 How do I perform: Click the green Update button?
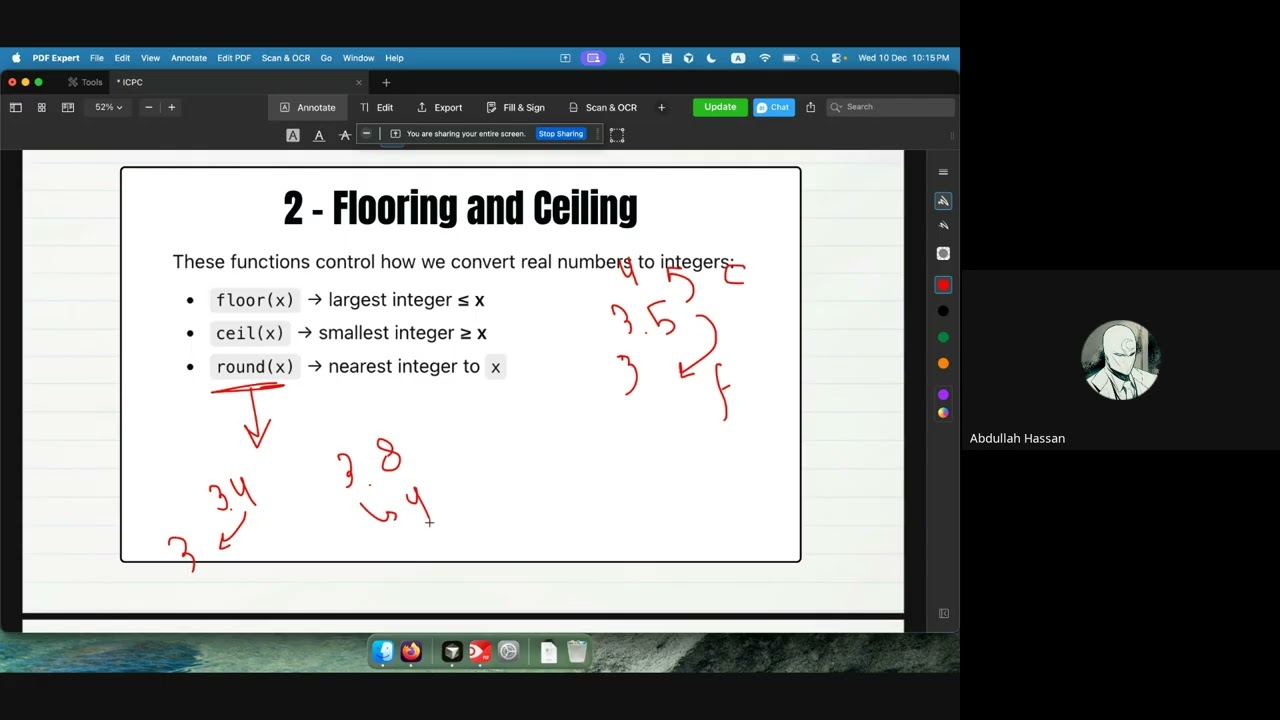(x=720, y=107)
